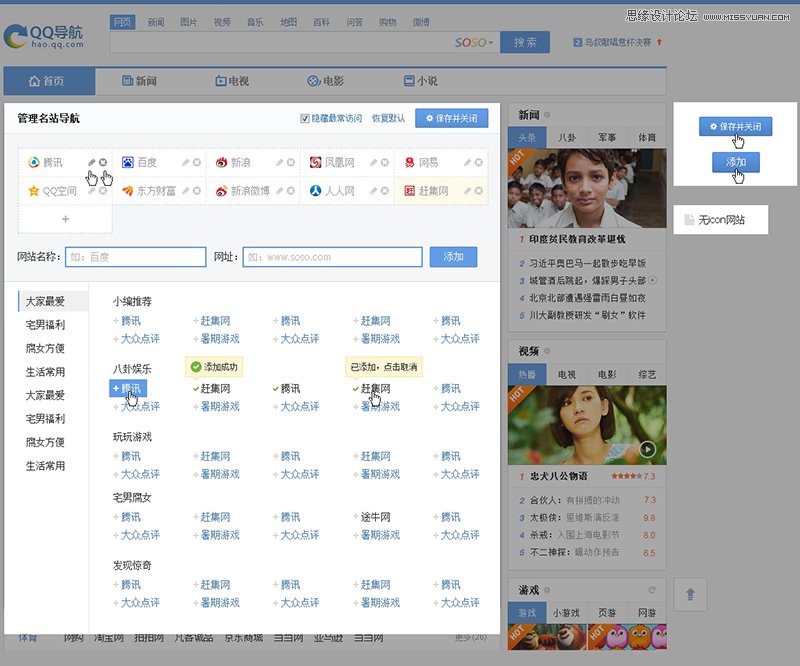This screenshot has height=666, width=800.
Task: Switch search type to 音乐
Action: pyautogui.click(x=255, y=22)
